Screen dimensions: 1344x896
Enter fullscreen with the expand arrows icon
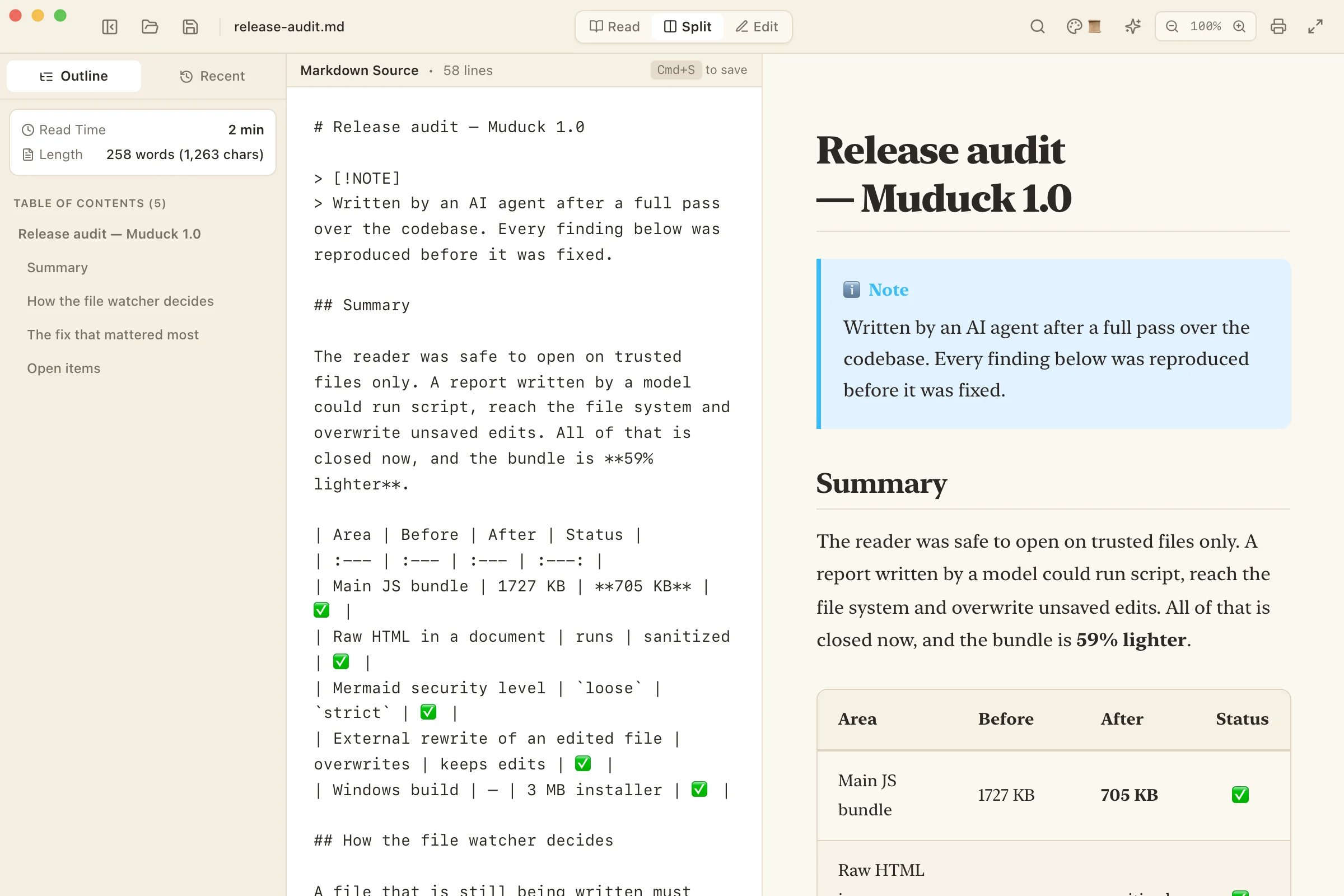point(1315,26)
